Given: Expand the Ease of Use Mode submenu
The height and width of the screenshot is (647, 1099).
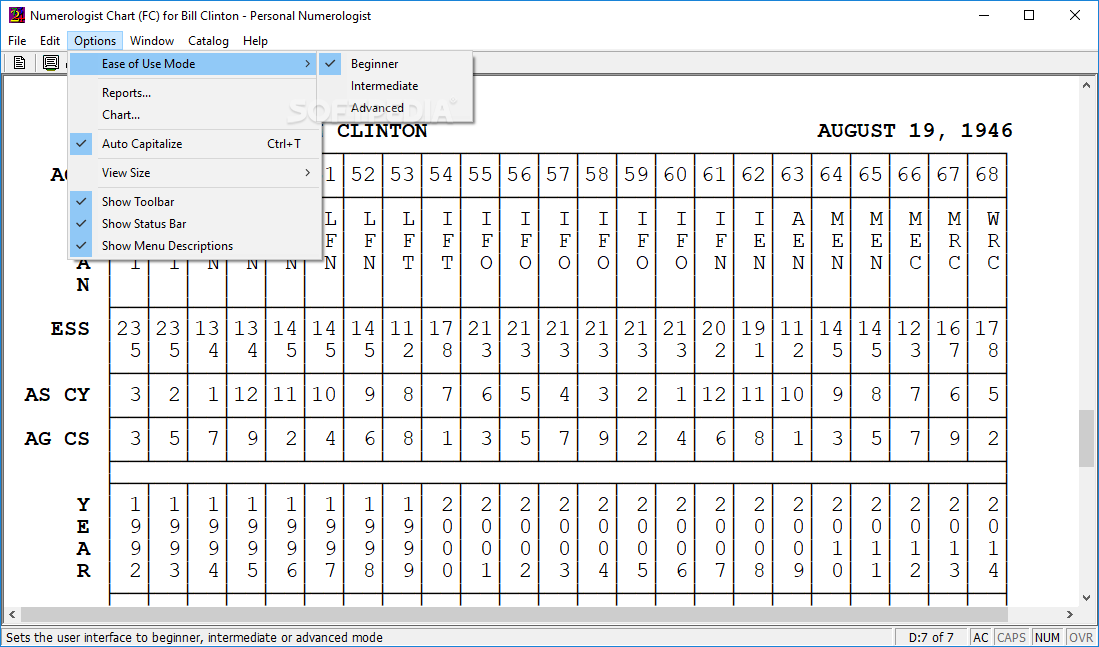Looking at the screenshot, I should [195, 64].
